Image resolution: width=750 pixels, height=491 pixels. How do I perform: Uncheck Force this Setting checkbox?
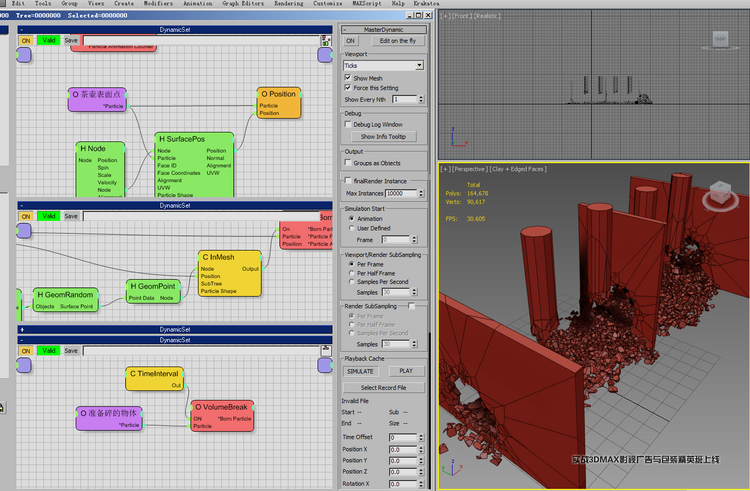348,87
